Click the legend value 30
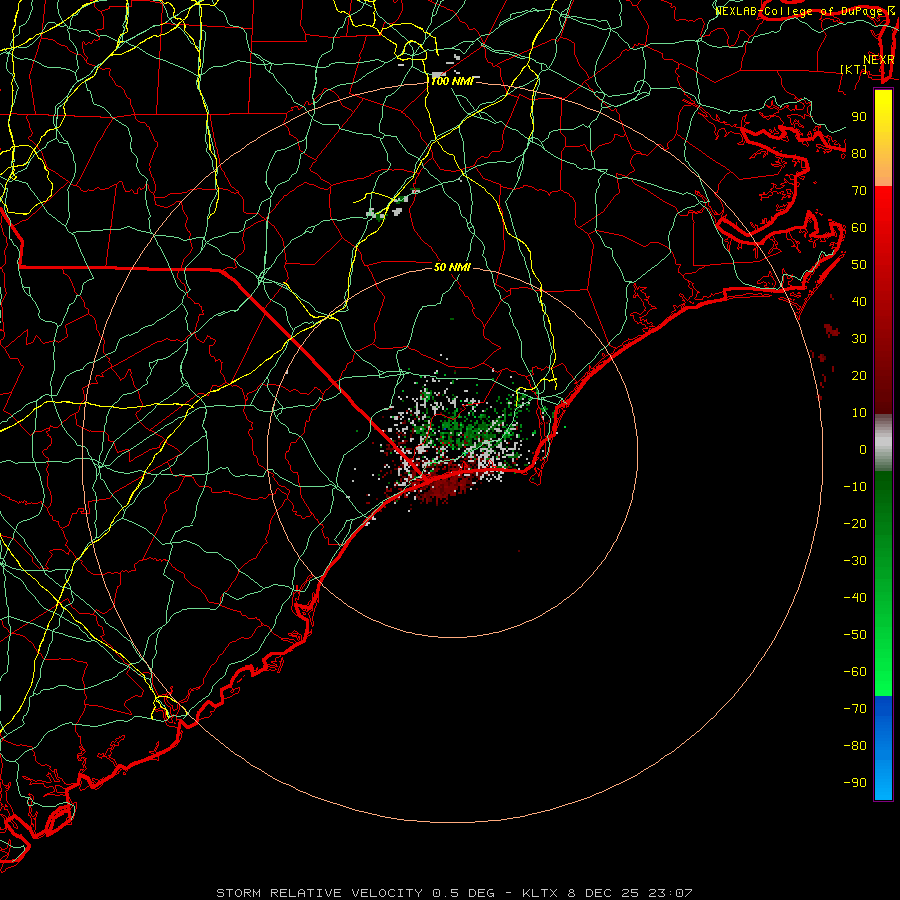The image size is (900, 900). pos(859,339)
